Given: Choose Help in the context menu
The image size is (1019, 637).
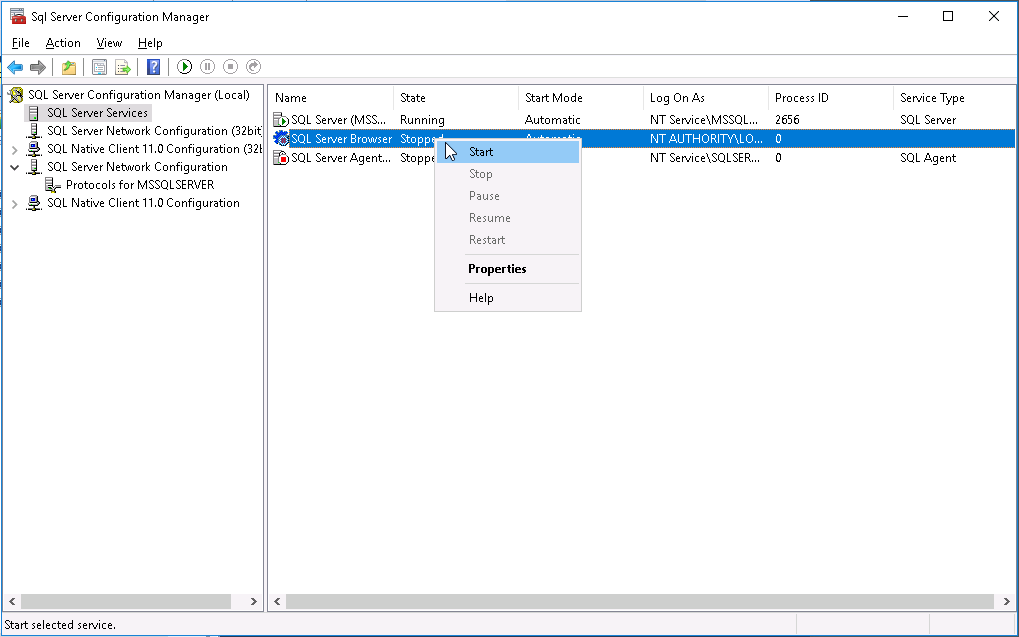Looking at the screenshot, I should (508, 298).
